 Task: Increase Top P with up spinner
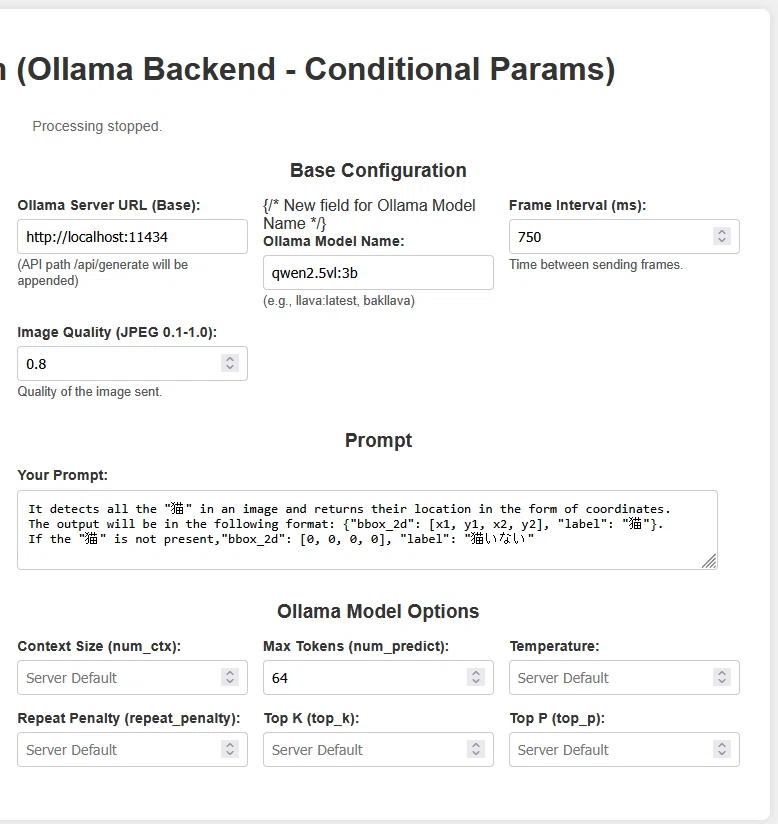[722, 745]
